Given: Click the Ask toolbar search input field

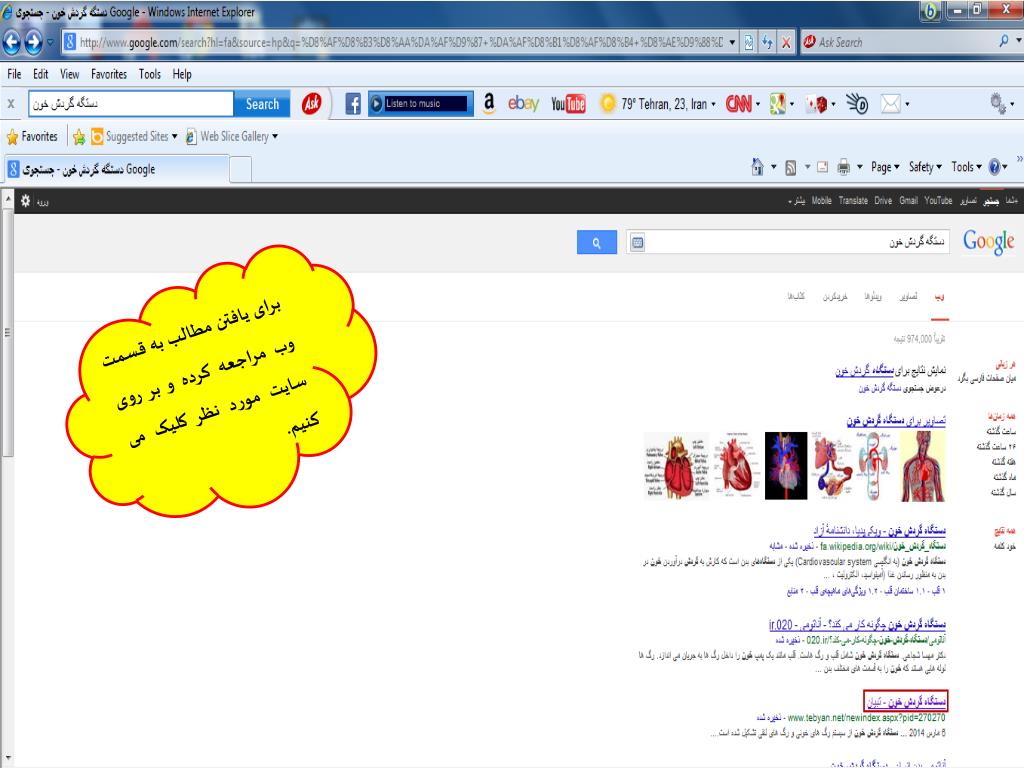Looking at the screenshot, I should click(131, 104).
